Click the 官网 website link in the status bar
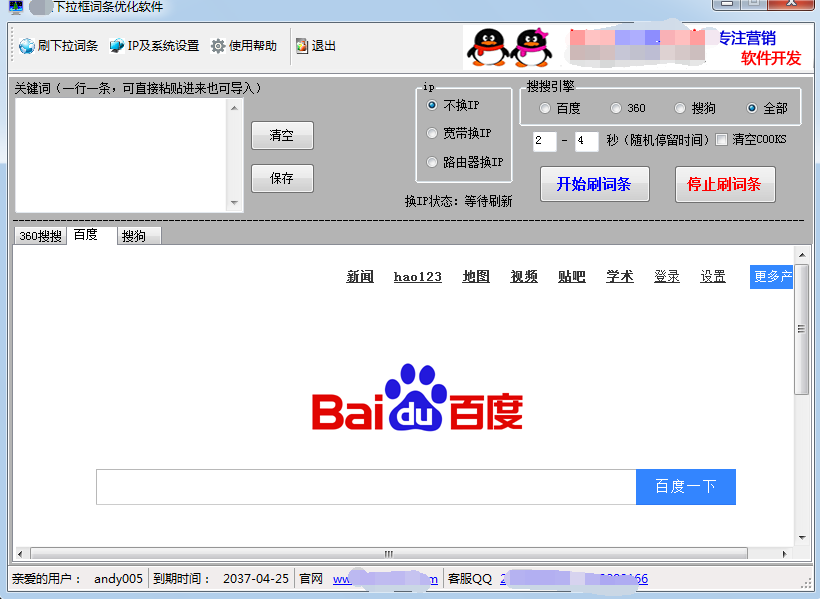Viewport: 820px width, 599px height. (385, 579)
